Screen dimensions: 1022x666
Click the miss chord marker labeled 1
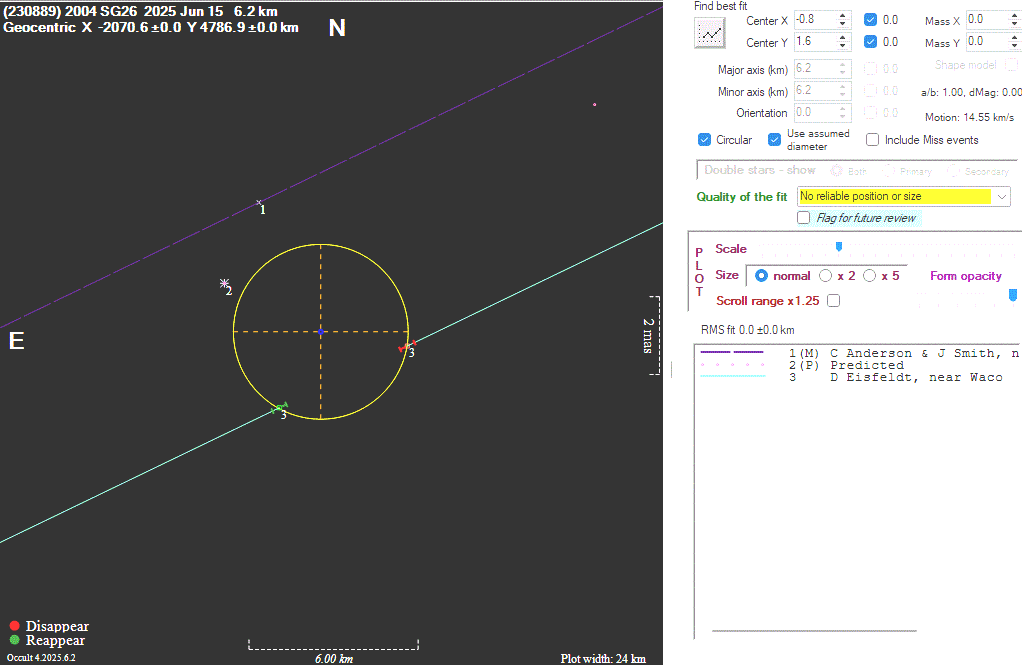[259, 203]
